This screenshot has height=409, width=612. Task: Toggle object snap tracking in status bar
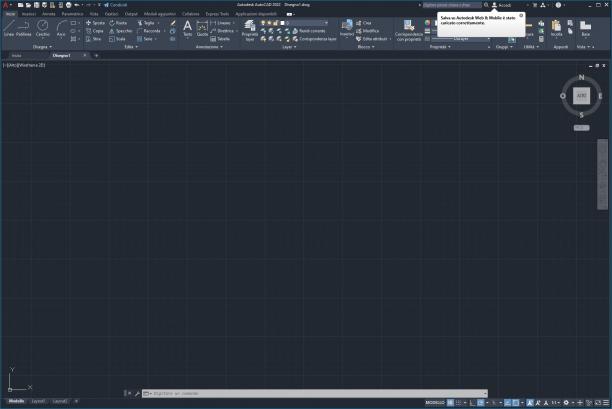pyautogui.click(x=508, y=402)
